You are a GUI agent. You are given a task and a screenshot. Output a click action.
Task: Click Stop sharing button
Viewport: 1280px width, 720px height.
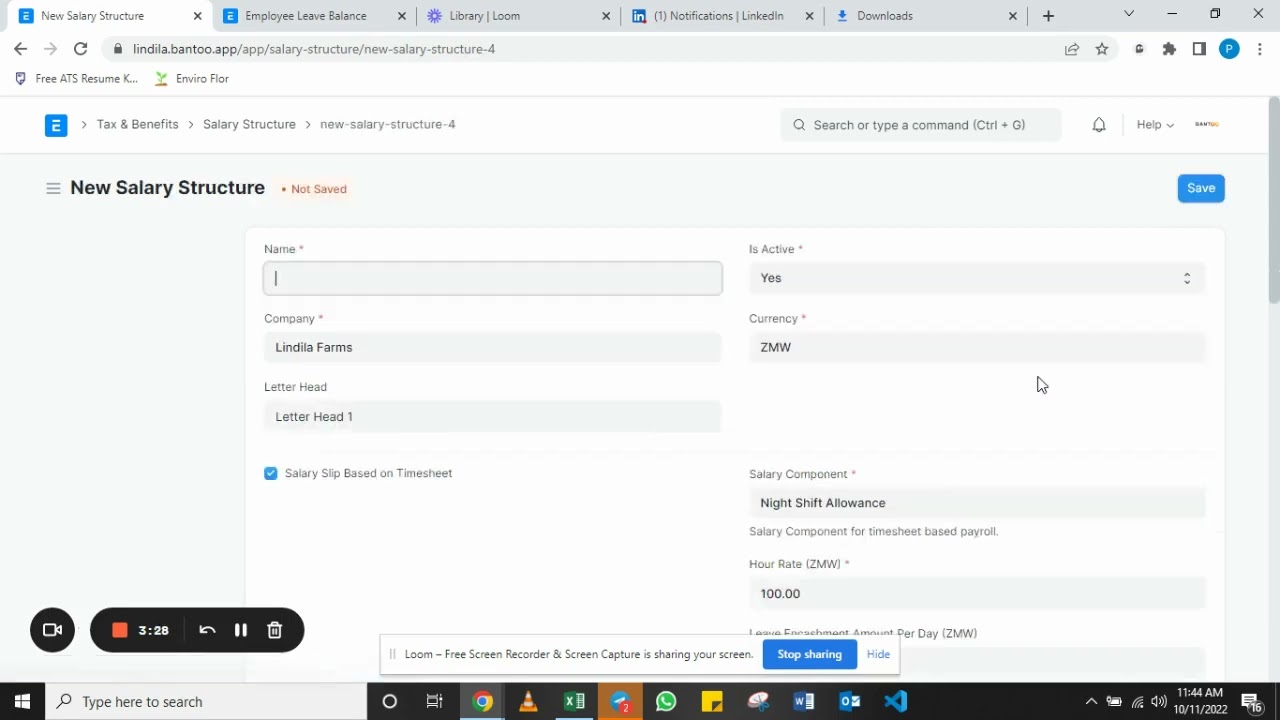(x=810, y=654)
